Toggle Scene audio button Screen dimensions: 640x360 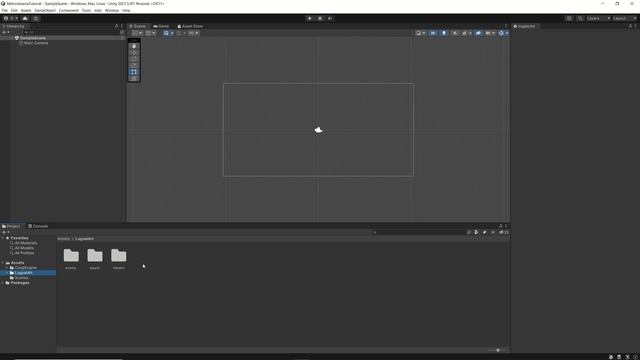pyautogui.click(x=455, y=33)
